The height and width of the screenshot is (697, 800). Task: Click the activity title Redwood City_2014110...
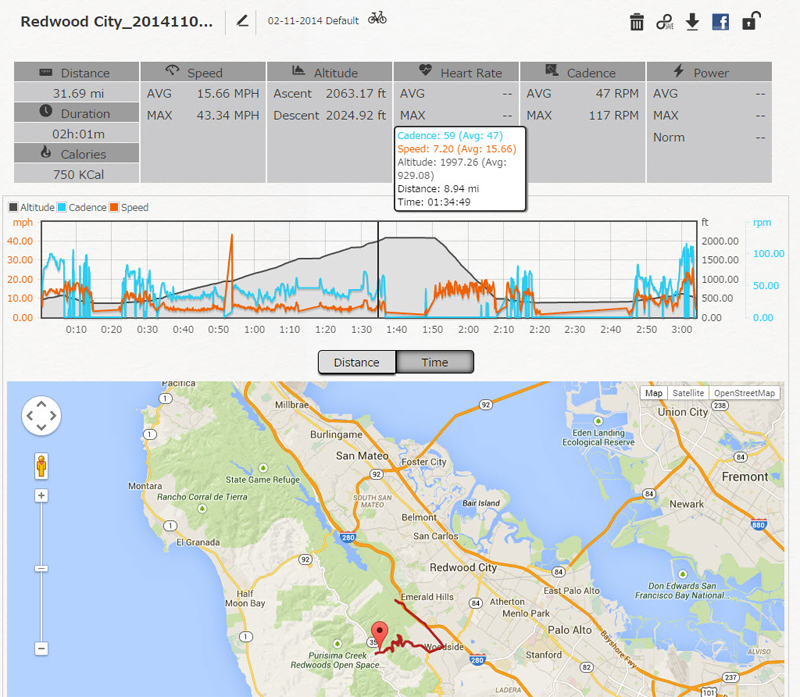116,21
